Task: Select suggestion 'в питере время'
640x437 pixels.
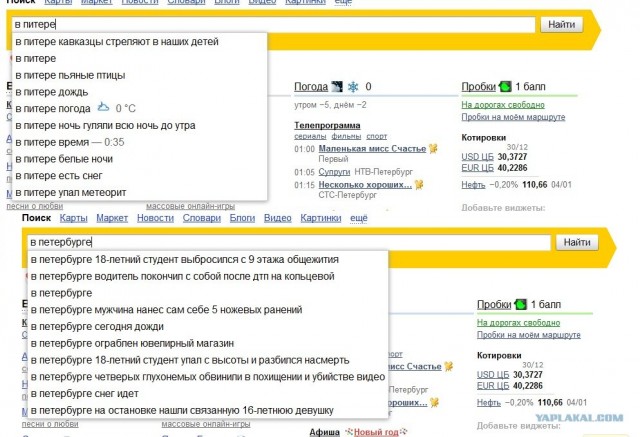Action: [140, 142]
